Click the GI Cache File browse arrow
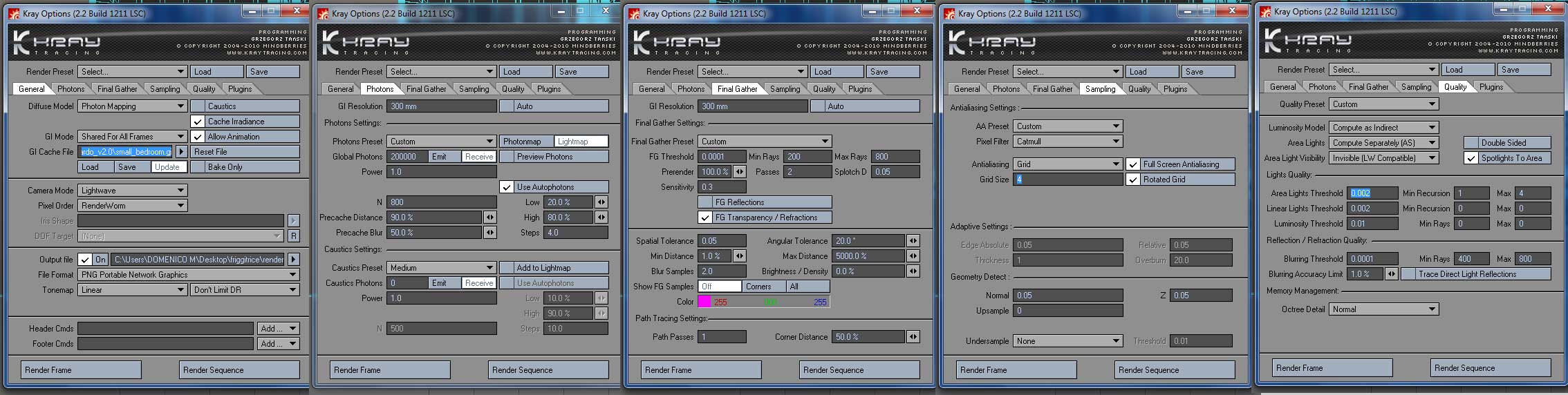Viewport: 1568px width, 395px height. click(182, 152)
